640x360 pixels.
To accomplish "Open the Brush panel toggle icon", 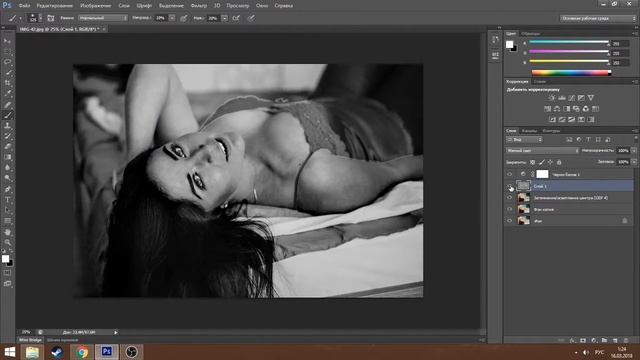I will point(51,18).
